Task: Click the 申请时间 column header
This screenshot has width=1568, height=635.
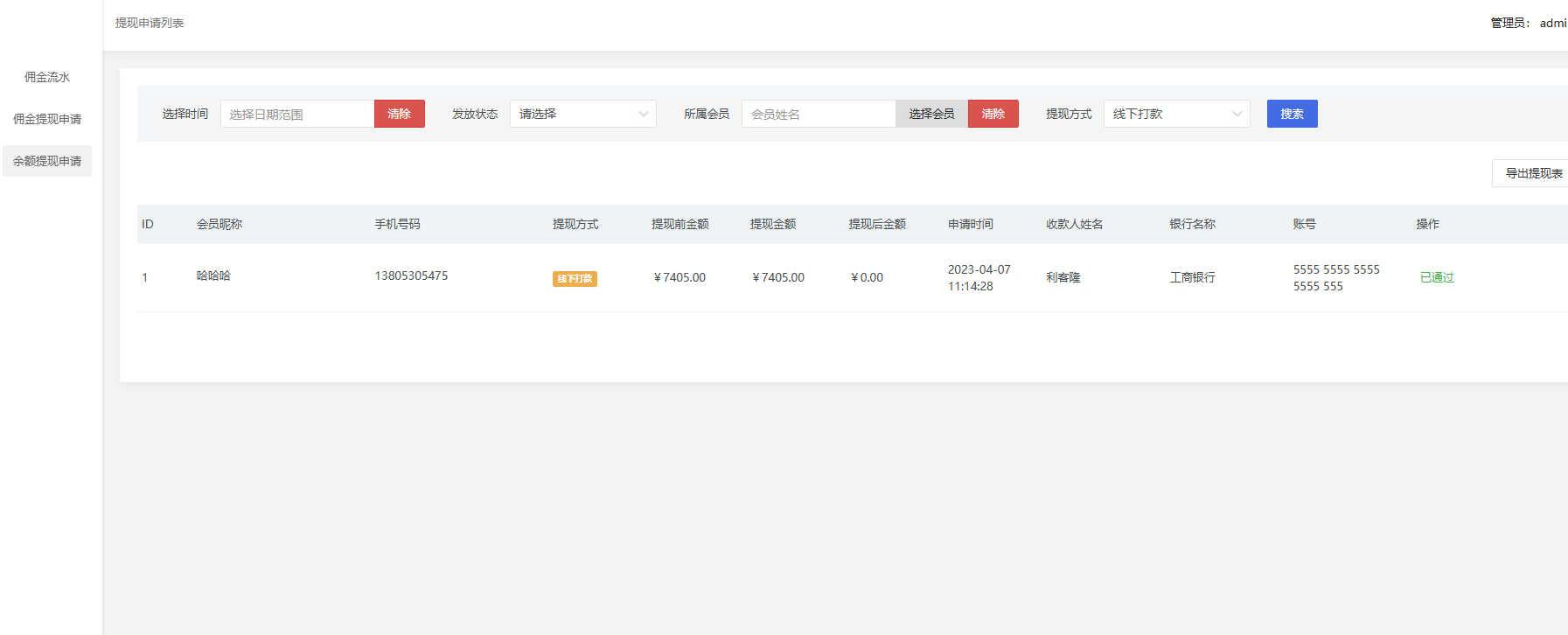Action: click(x=971, y=224)
